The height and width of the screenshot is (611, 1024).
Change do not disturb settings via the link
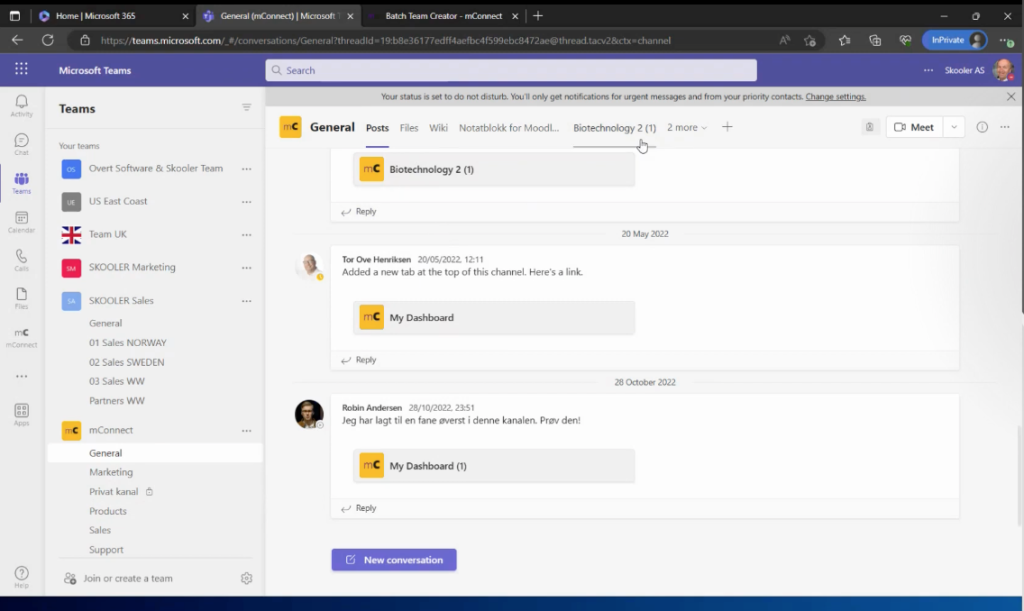point(837,96)
